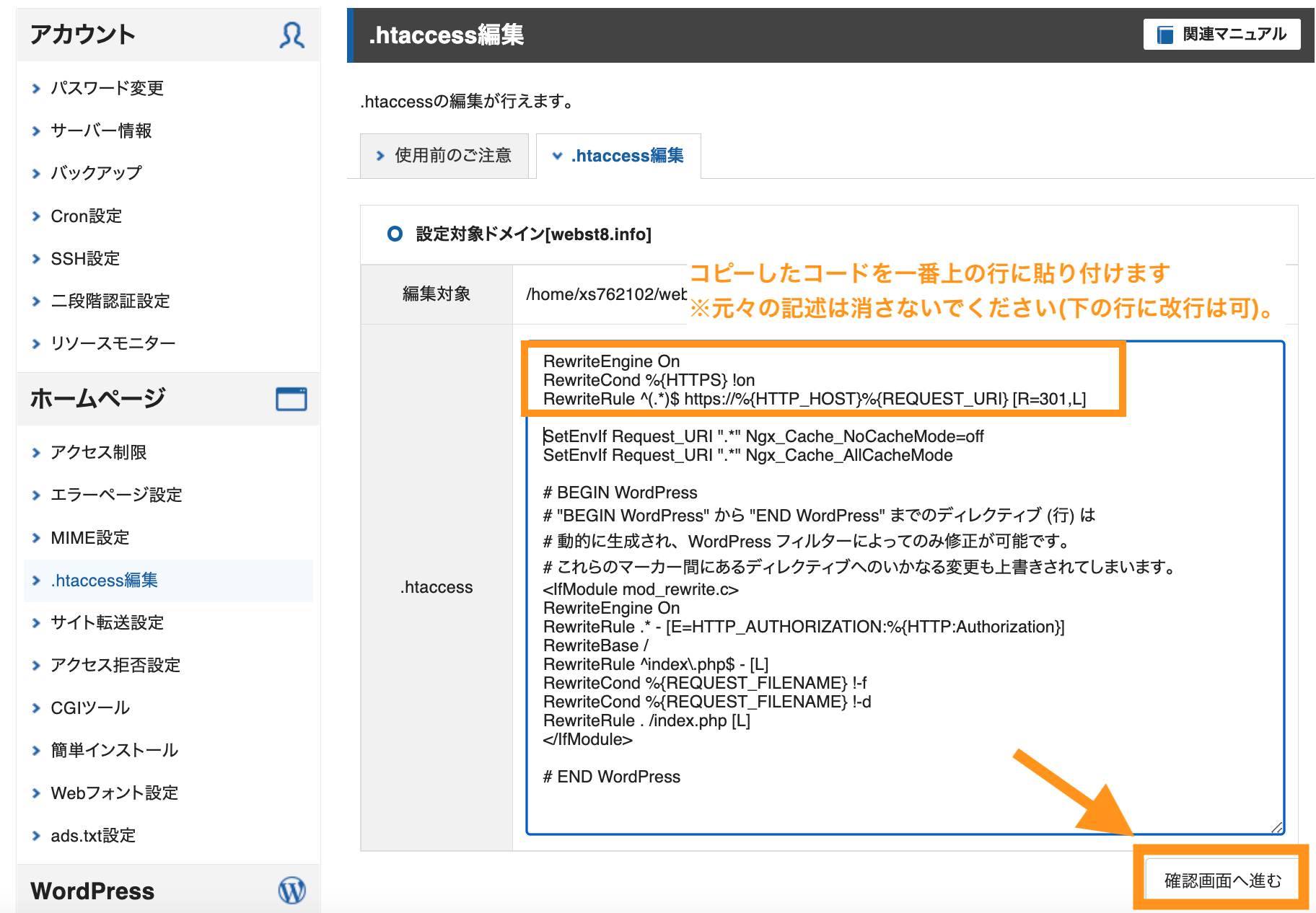Screen dimensions: 1316x913
Task: Click the arrow beside サイト転送設定
Action: [x=35, y=622]
